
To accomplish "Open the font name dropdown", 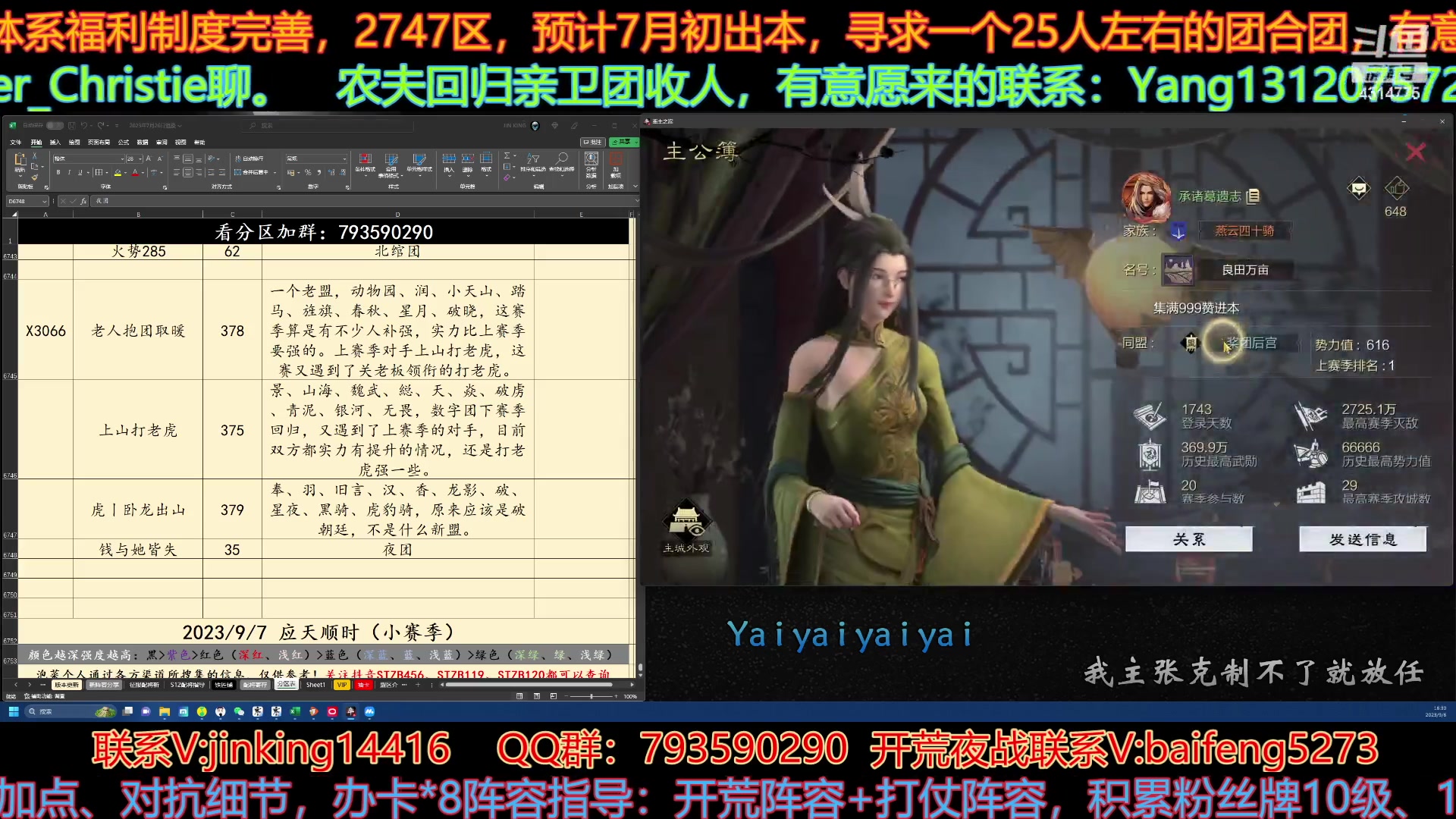I will click(x=122, y=158).
